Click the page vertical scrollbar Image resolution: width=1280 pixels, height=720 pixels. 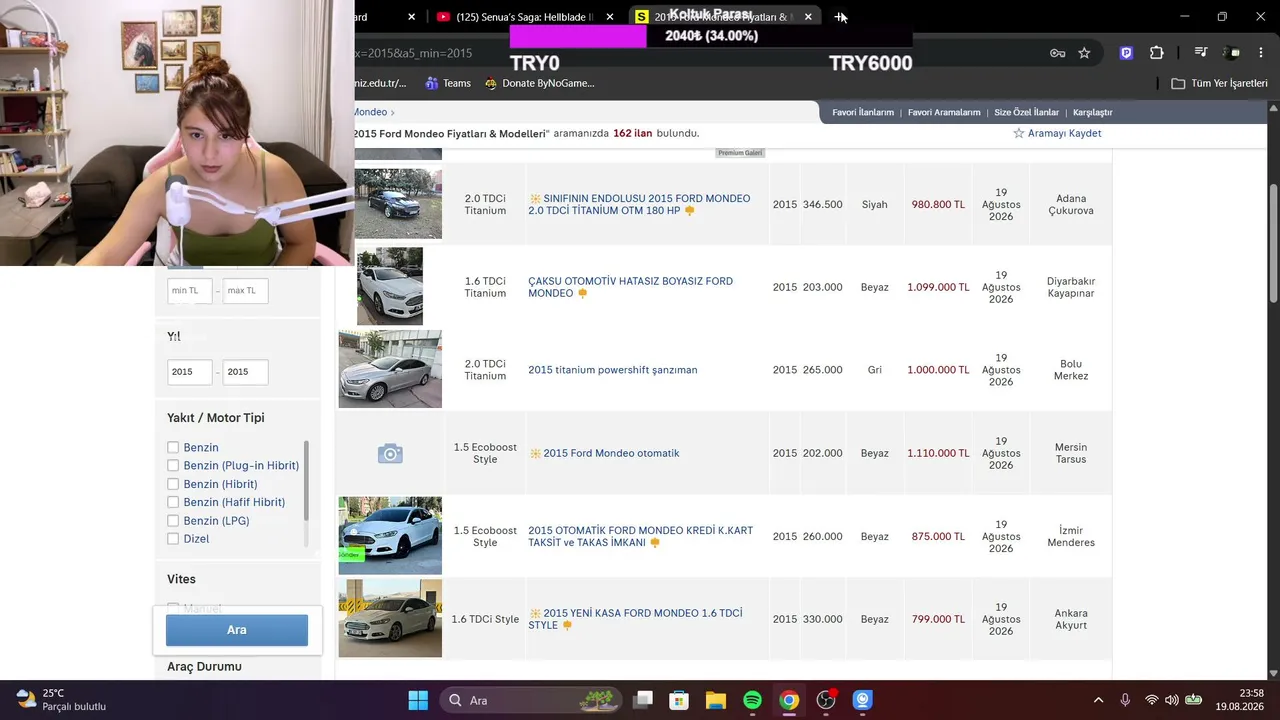[x=1273, y=244]
